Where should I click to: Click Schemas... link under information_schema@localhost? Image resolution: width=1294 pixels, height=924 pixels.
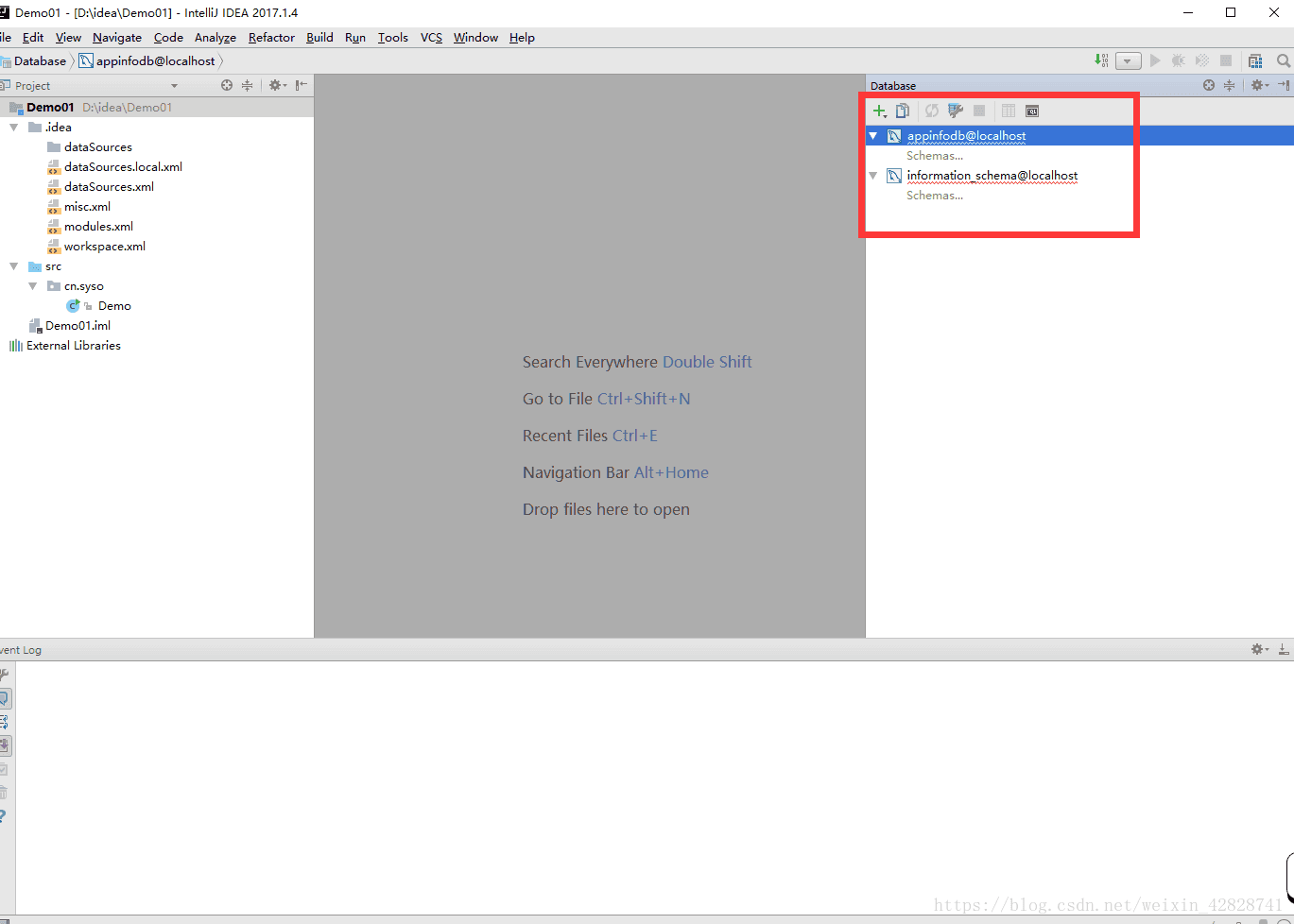[x=935, y=196]
